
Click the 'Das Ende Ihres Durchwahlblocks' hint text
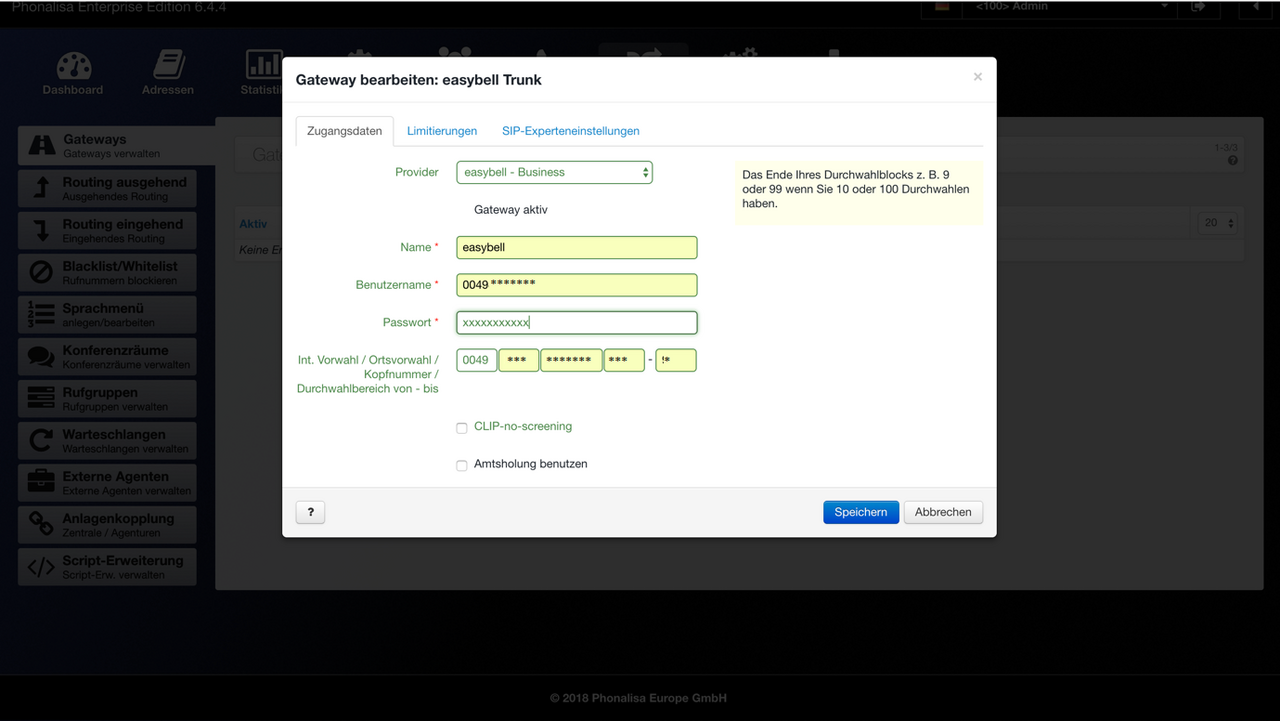(857, 189)
